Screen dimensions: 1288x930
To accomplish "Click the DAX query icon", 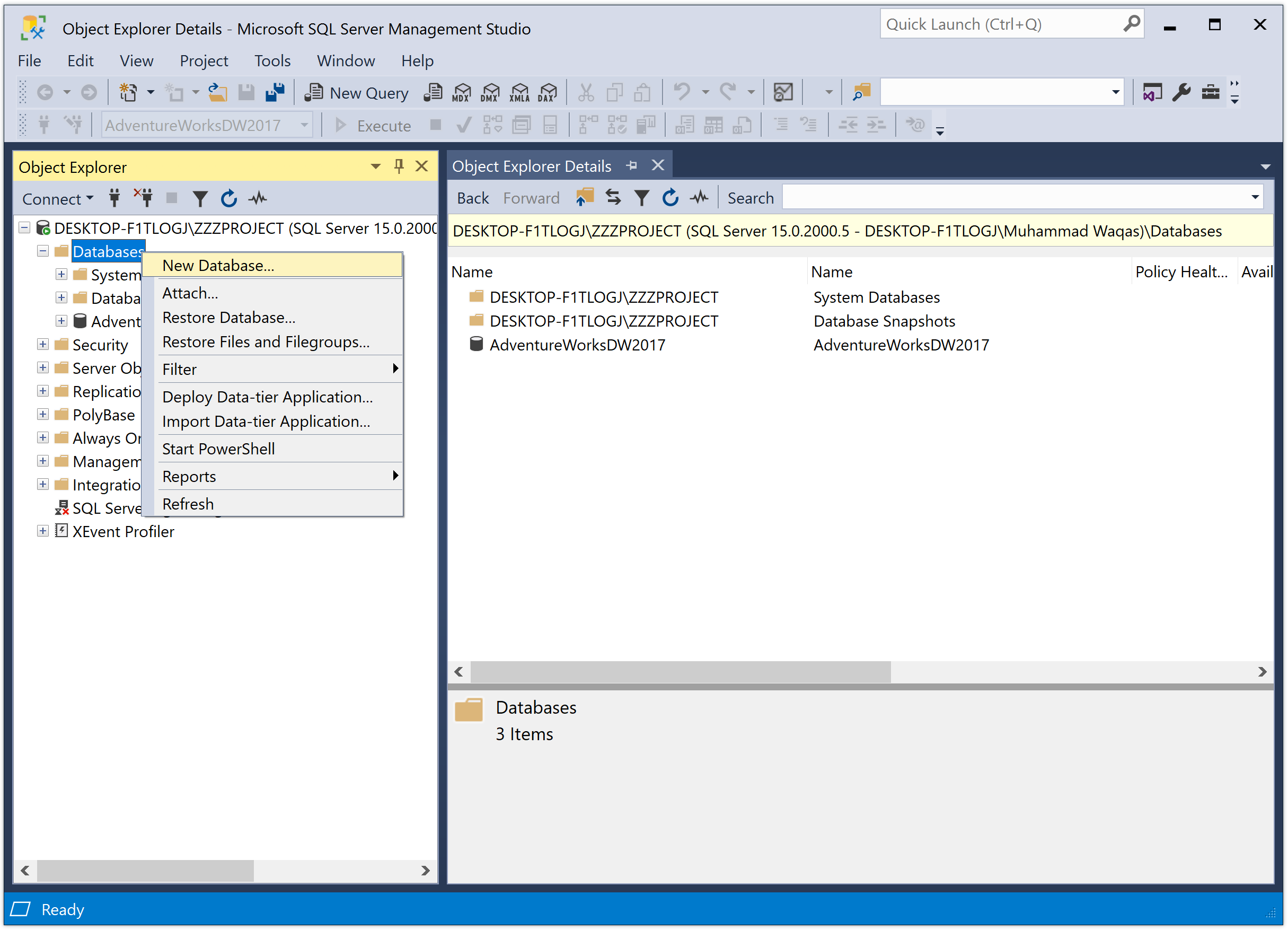I will click(x=548, y=93).
